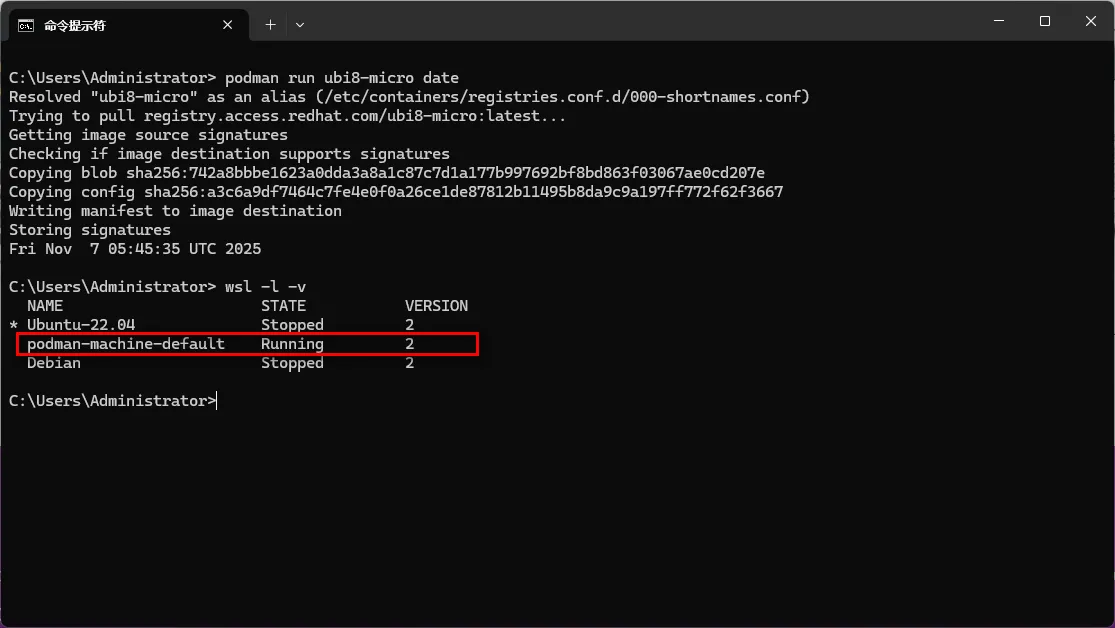
Task: Click the Running state text
Action: tap(292, 344)
